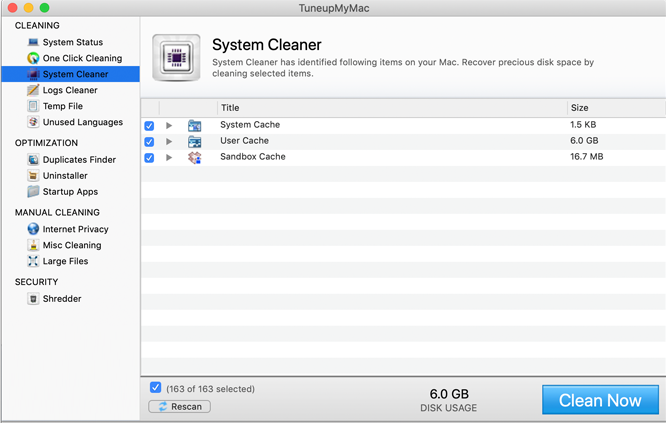Click the Misc Cleaning broom icon
The width and height of the screenshot is (666, 423).
(33, 245)
